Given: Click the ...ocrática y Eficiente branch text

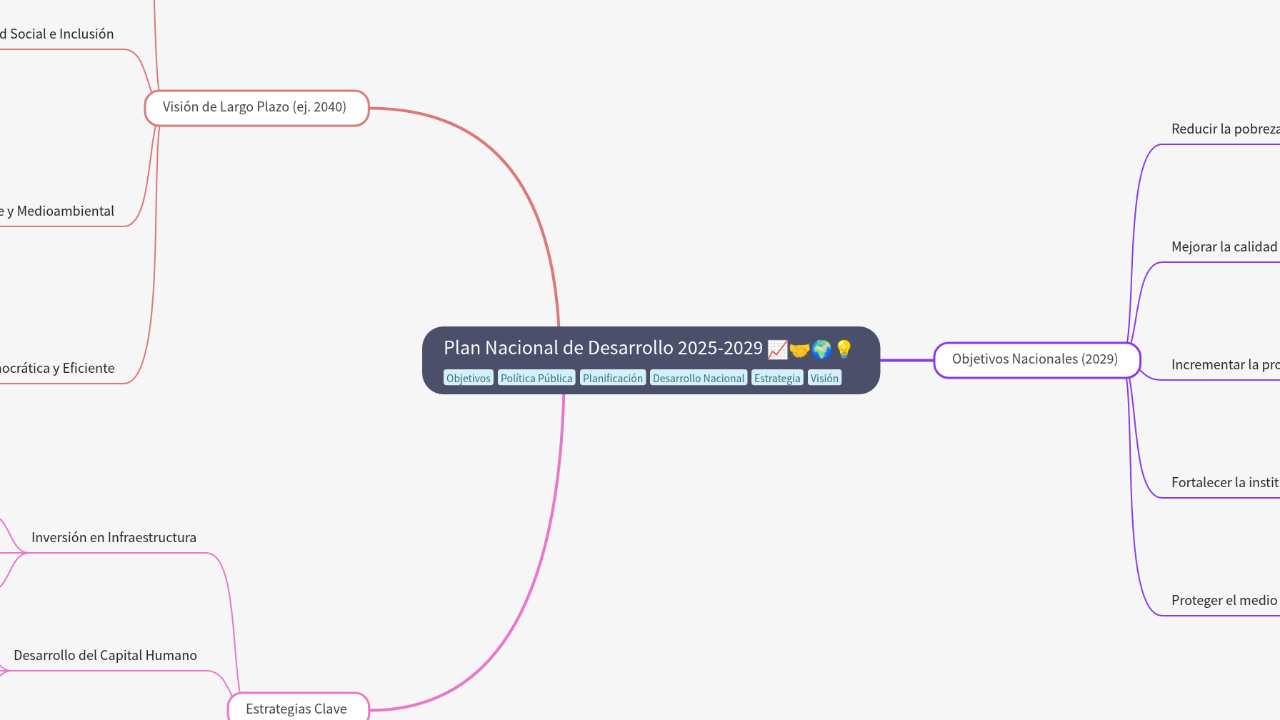Looking at the screenshot, I should (x=57, y=369).
